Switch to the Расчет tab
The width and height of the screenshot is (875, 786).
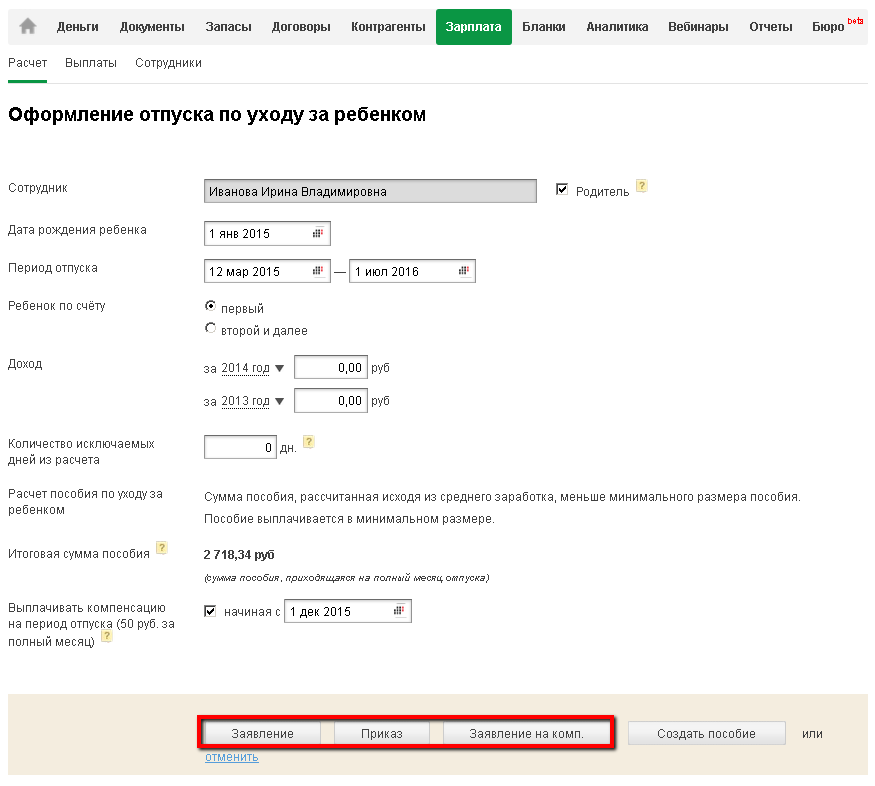[27, 63]
